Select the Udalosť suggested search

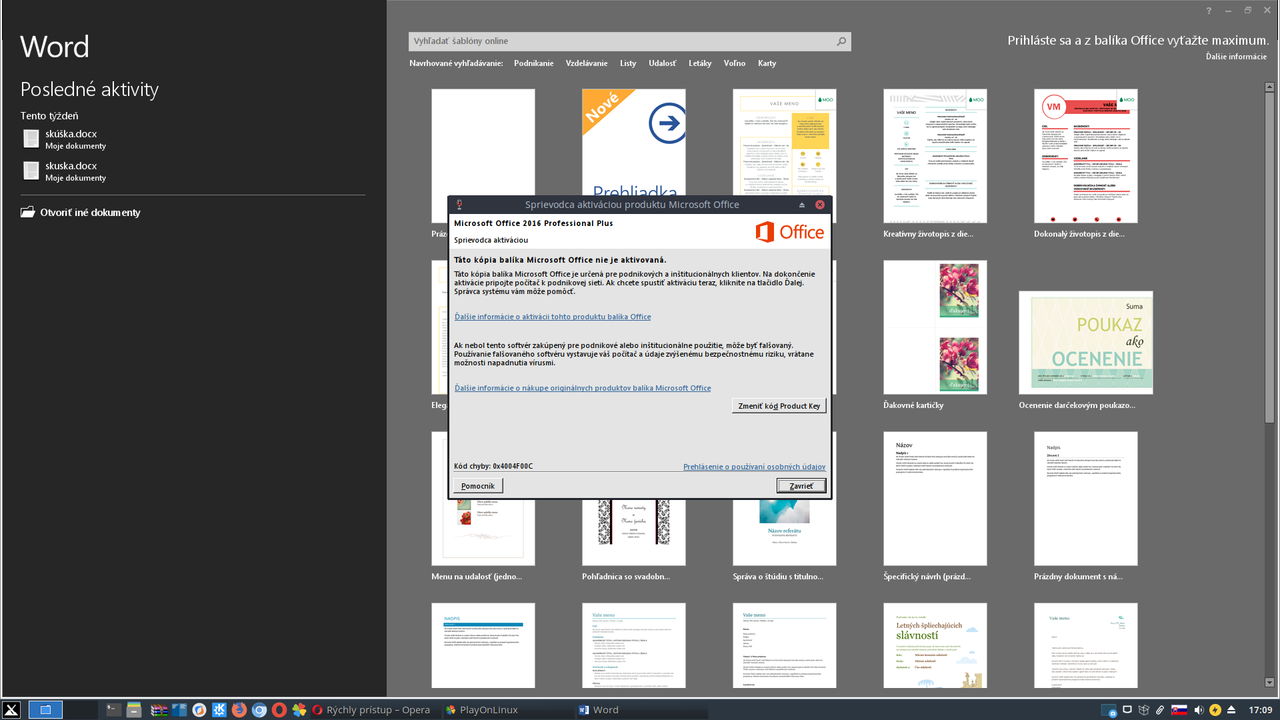tap(662, 63)
